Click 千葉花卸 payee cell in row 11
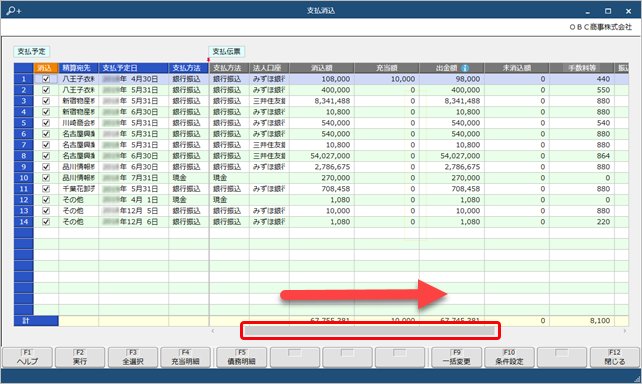The height and width of the screenshot is (384, 642). tap(78, 189)
